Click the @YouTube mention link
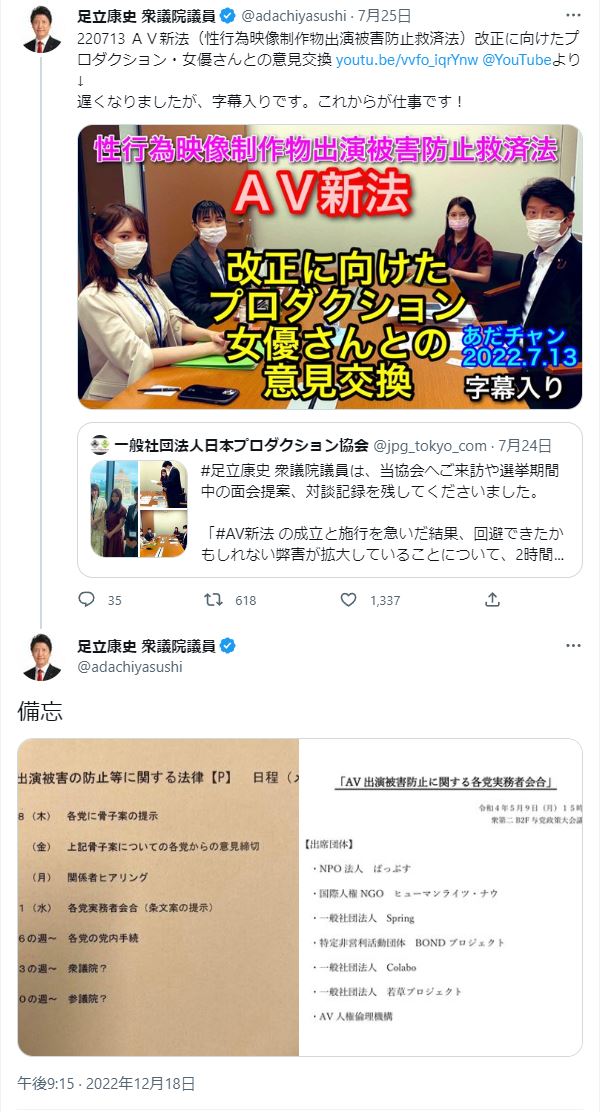Viewport: 602px width, 1112px height. (x=517, y=60)
